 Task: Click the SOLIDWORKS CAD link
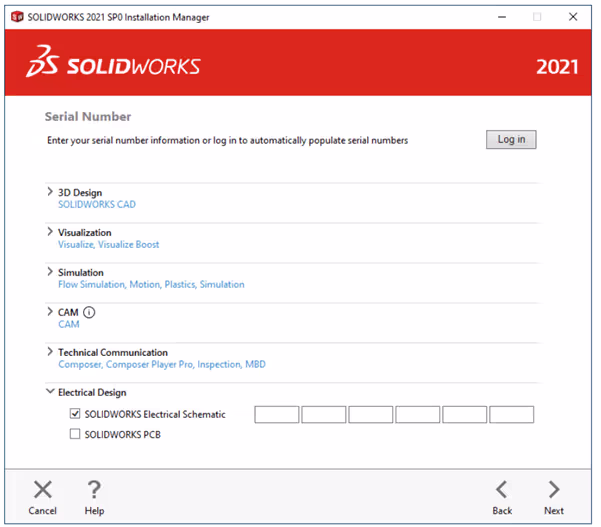[97, 204]
